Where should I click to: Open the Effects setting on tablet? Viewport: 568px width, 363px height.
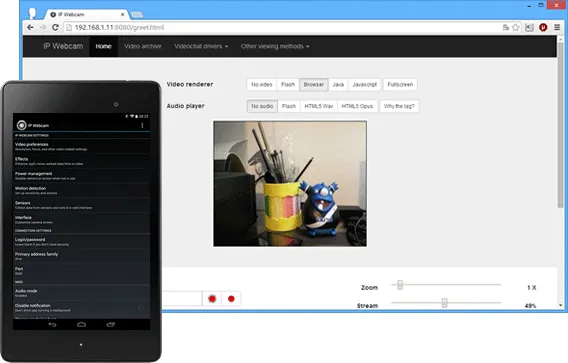[82, 161]
